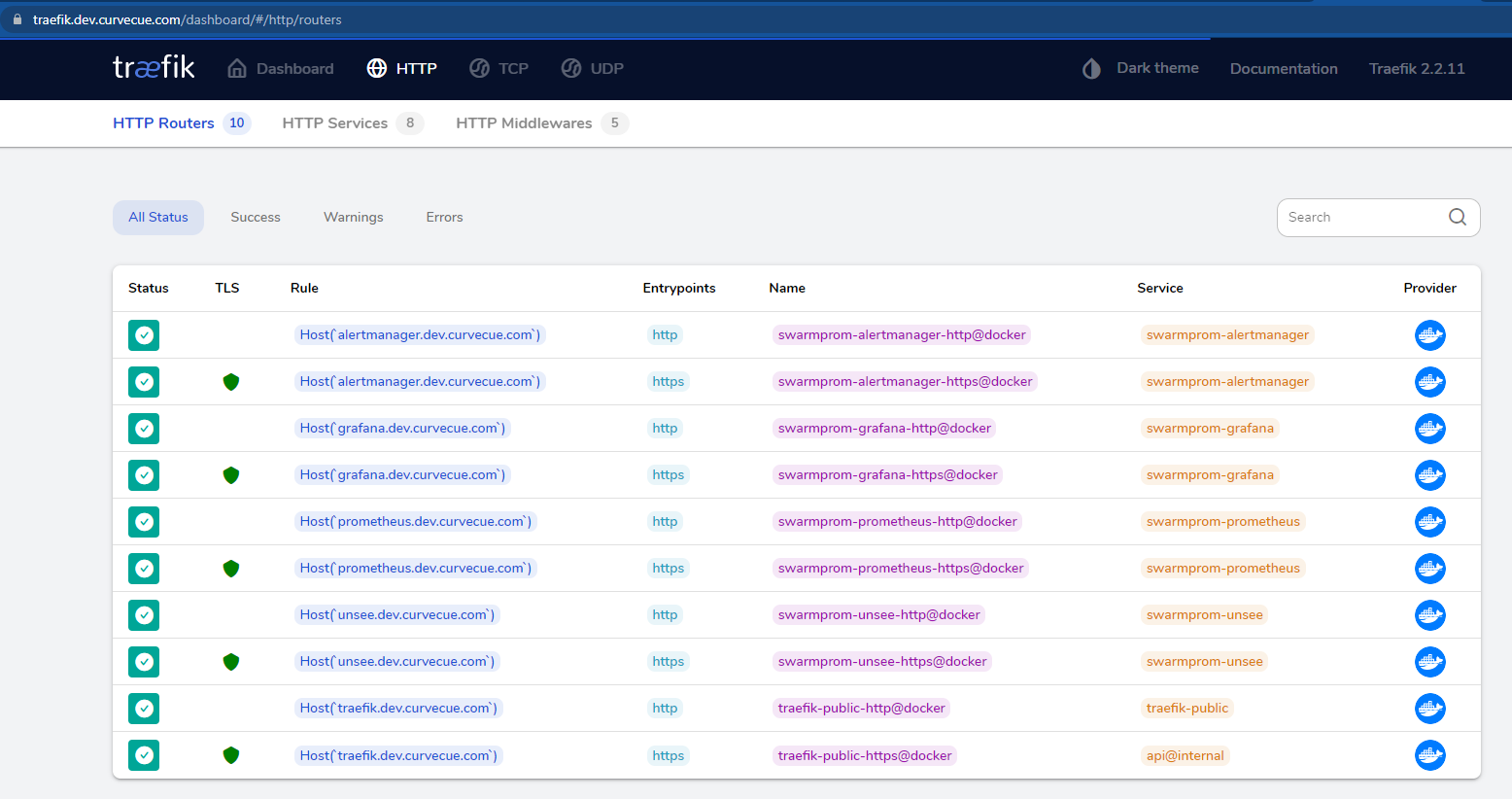Click router name swarmprom-grafana-http@docker
The height and width of the screenshot is (799, 1512).
pos(884,429)
